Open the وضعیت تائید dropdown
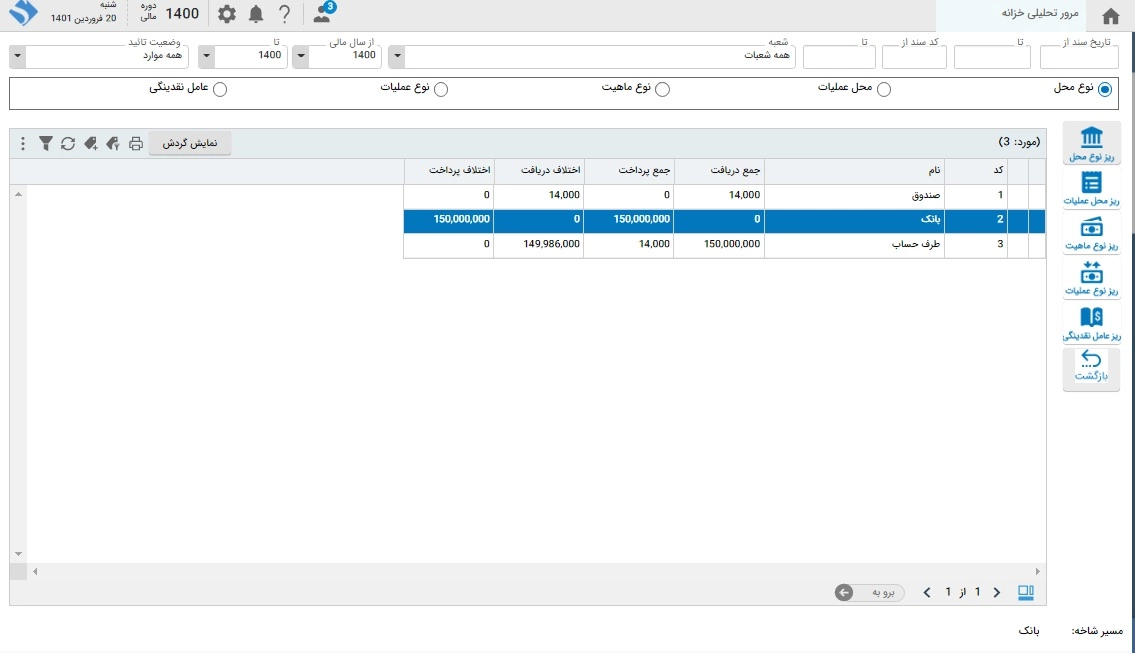The width and height of the screenshot is (1135, 653). click(x=16, y=56)
